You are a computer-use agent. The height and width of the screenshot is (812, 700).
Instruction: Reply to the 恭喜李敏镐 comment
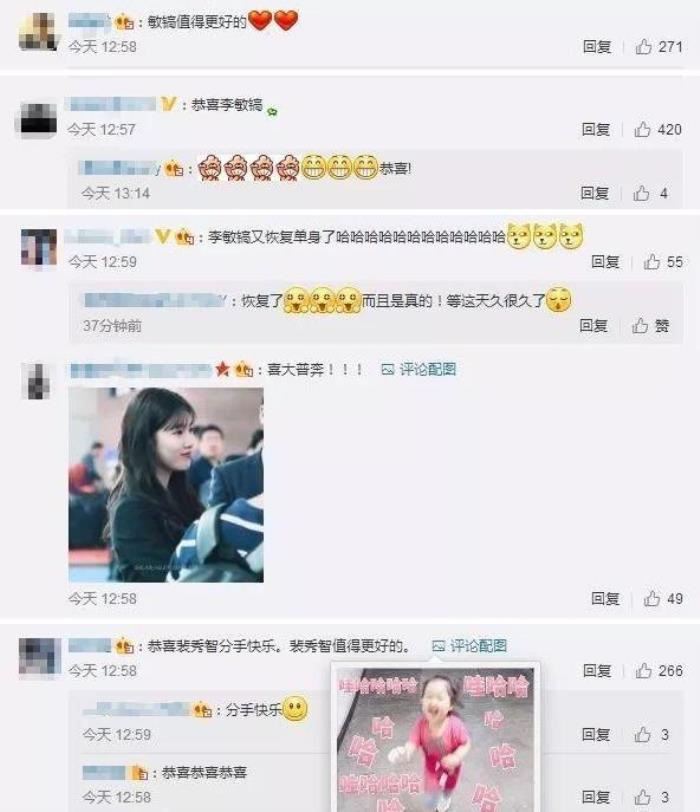pos(595,129)
